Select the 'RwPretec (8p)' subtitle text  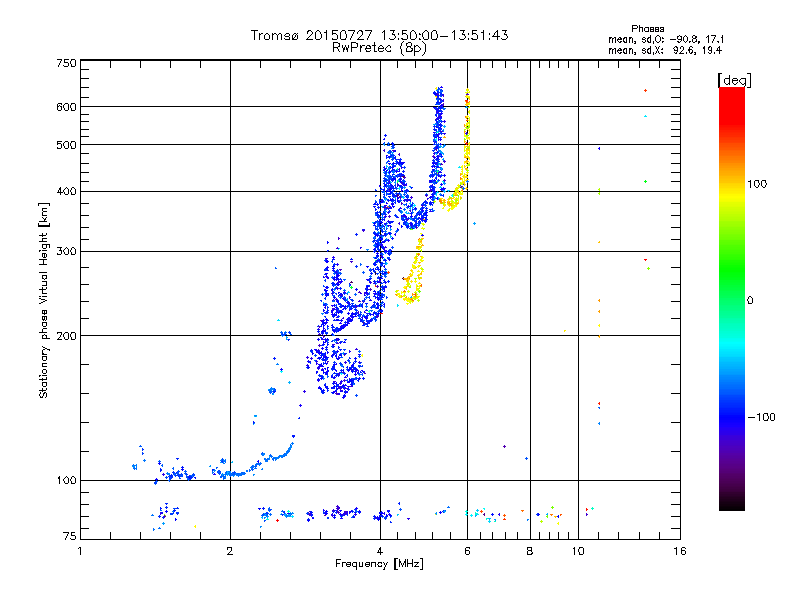click(x=379, y=48)
